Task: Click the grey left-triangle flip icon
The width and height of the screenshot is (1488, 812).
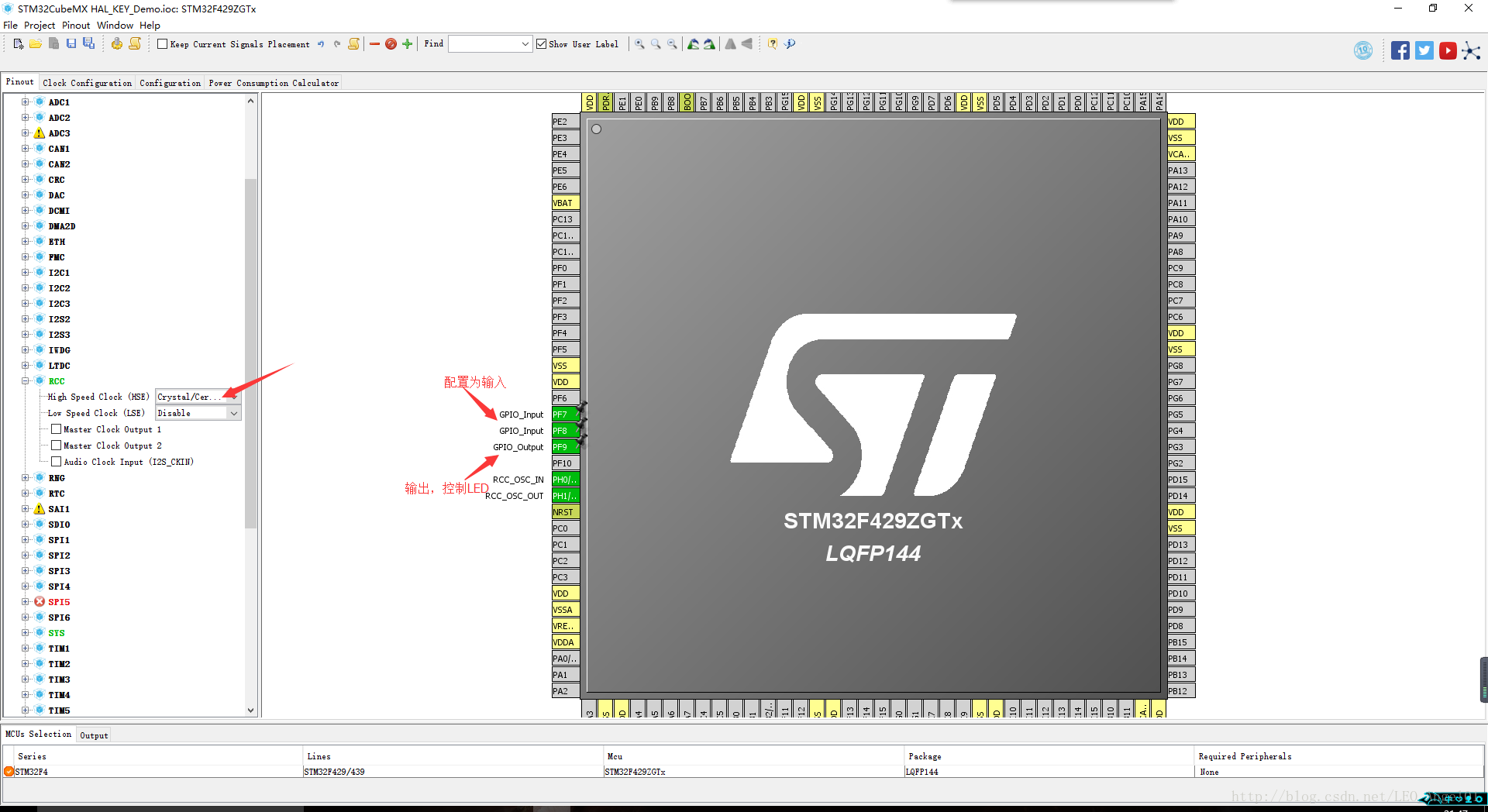Action: coord(747,44)
